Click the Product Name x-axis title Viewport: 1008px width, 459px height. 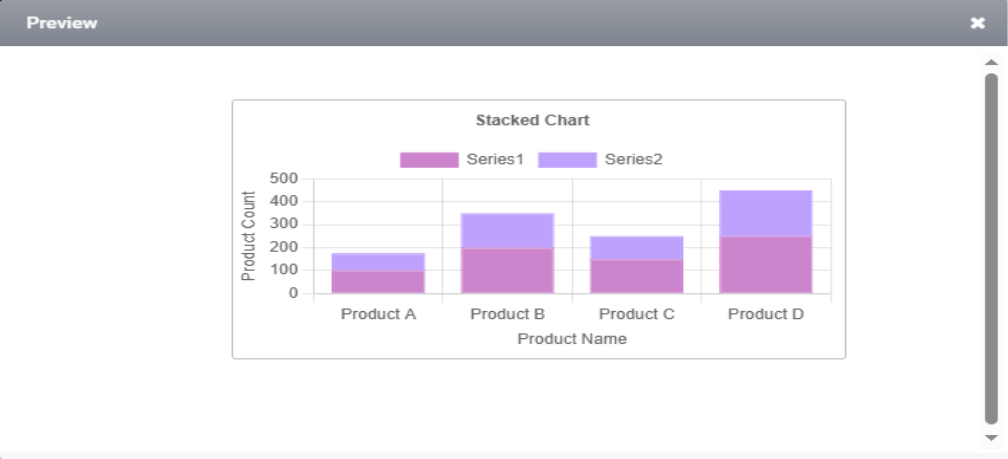(572, 339)
